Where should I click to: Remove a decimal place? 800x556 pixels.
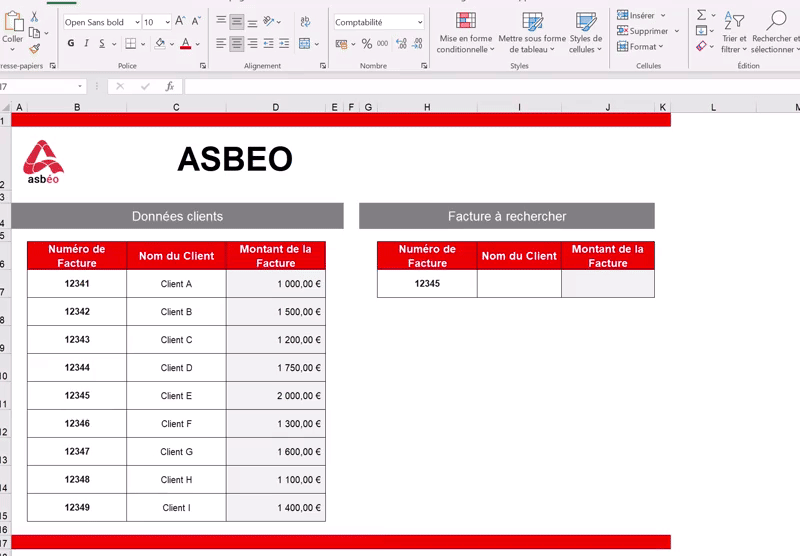click(417, 44)
